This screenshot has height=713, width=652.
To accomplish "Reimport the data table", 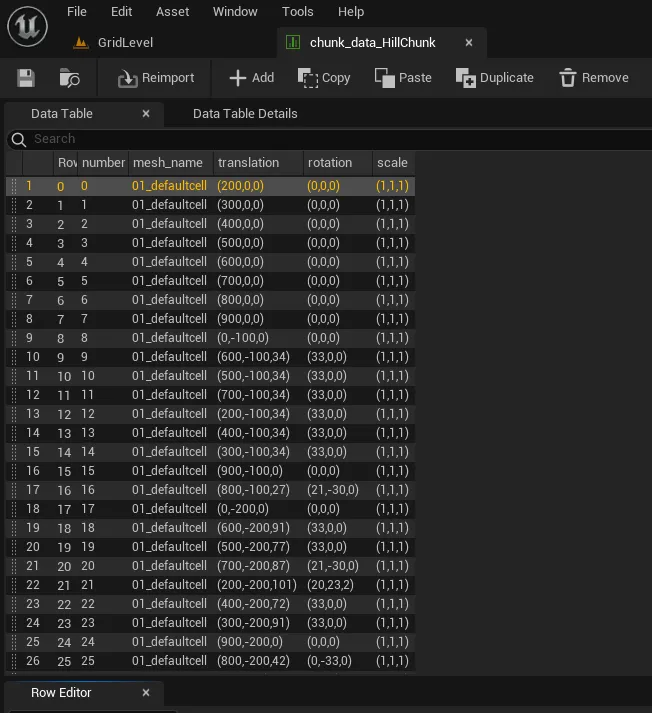I will point(155,78).
